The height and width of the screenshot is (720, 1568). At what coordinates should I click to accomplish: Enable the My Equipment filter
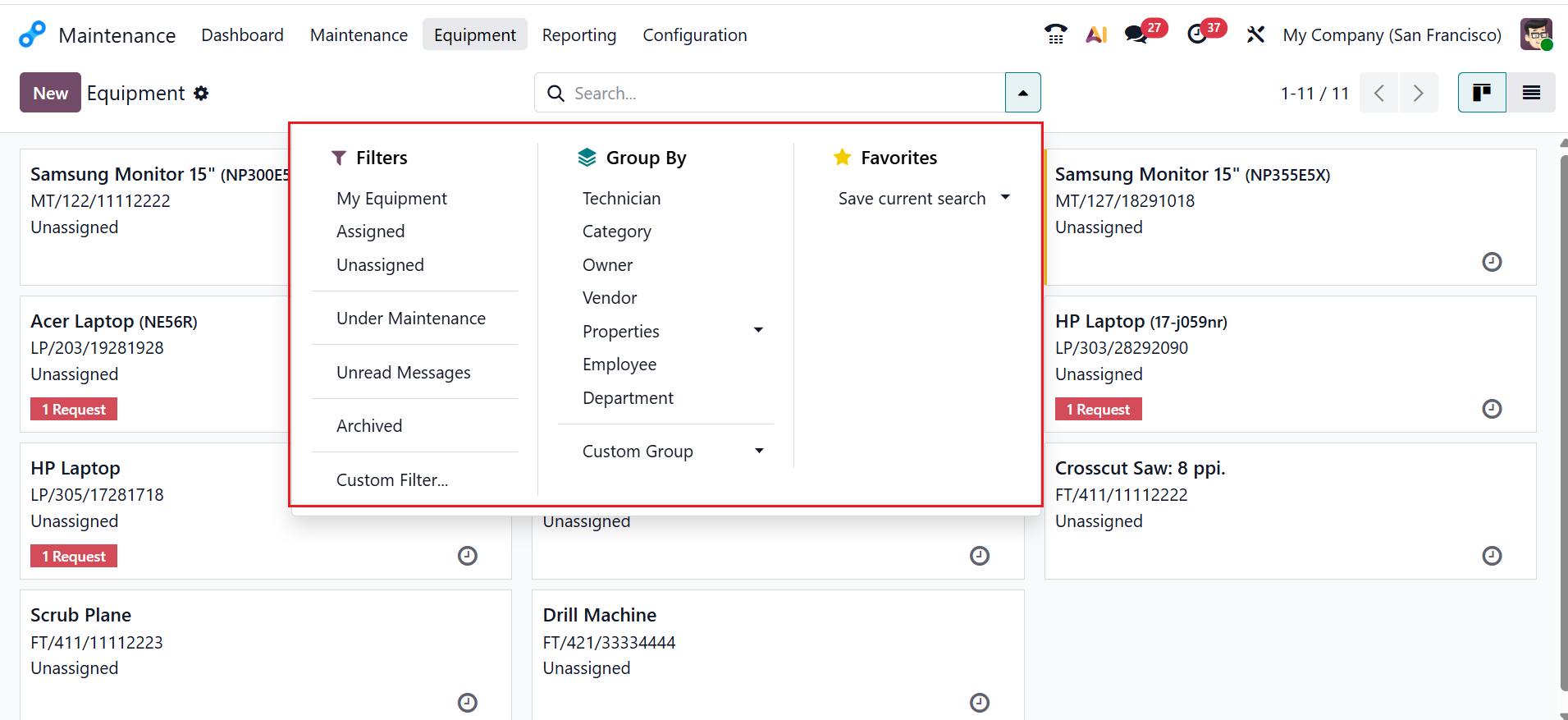(x=391, y=199)
